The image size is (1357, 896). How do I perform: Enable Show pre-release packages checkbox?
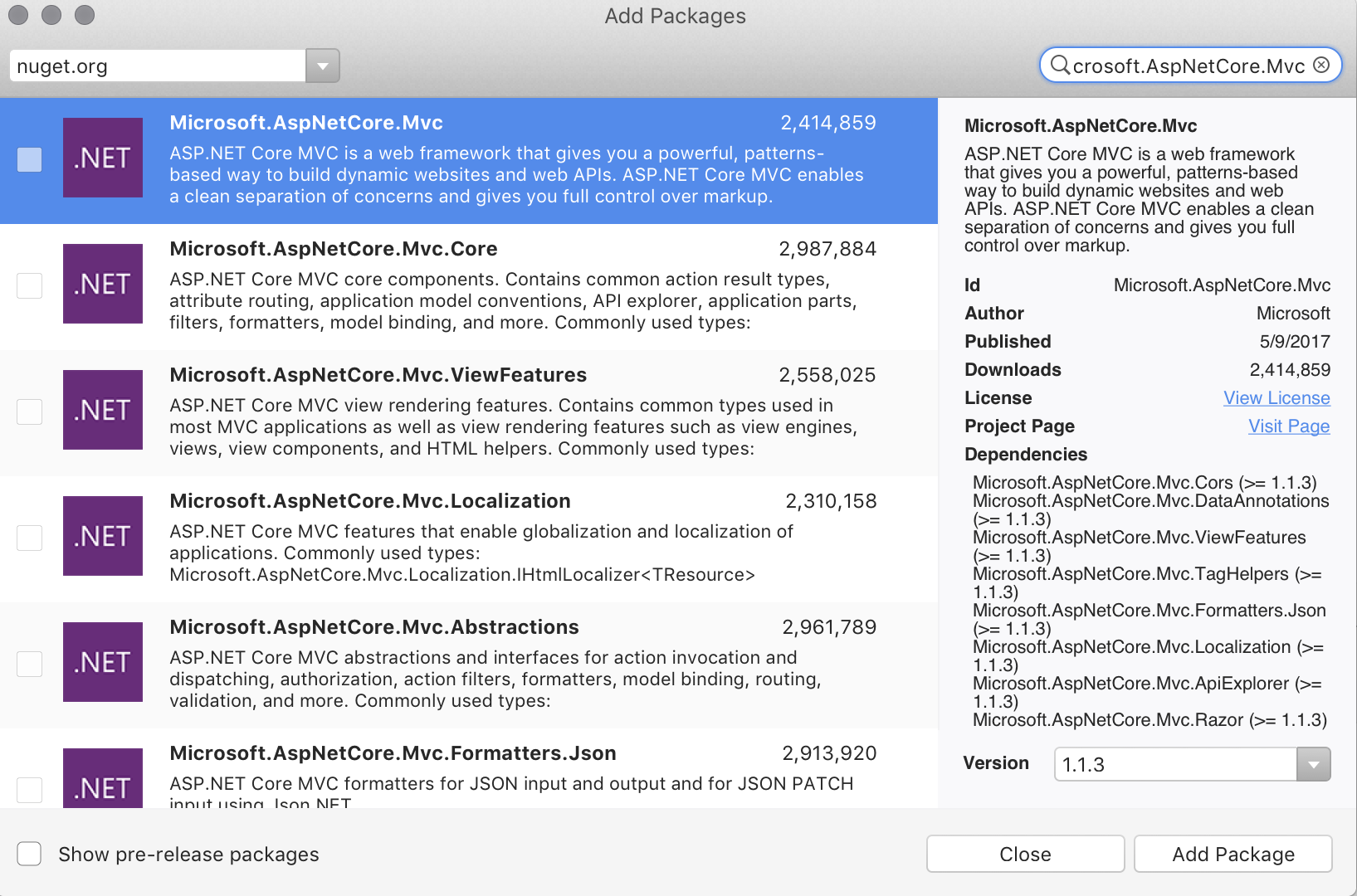point(29,854)
